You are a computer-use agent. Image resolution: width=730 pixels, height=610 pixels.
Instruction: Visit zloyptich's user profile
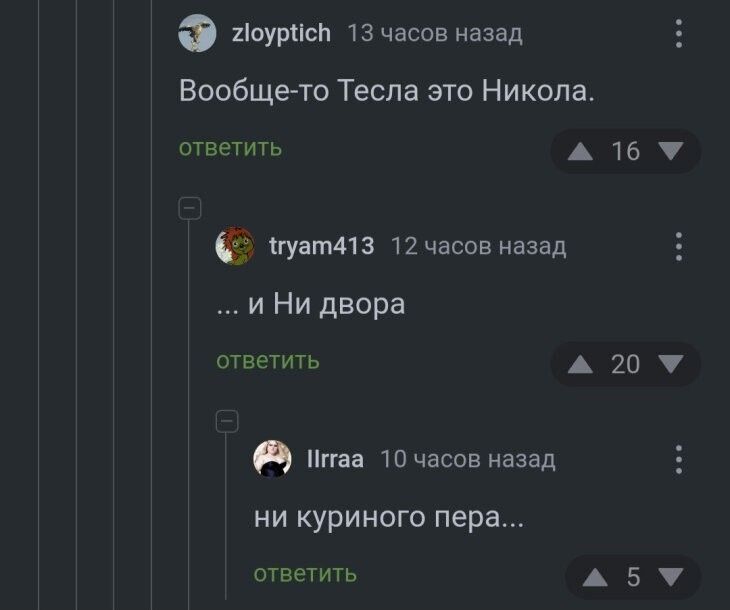point(281,34)
